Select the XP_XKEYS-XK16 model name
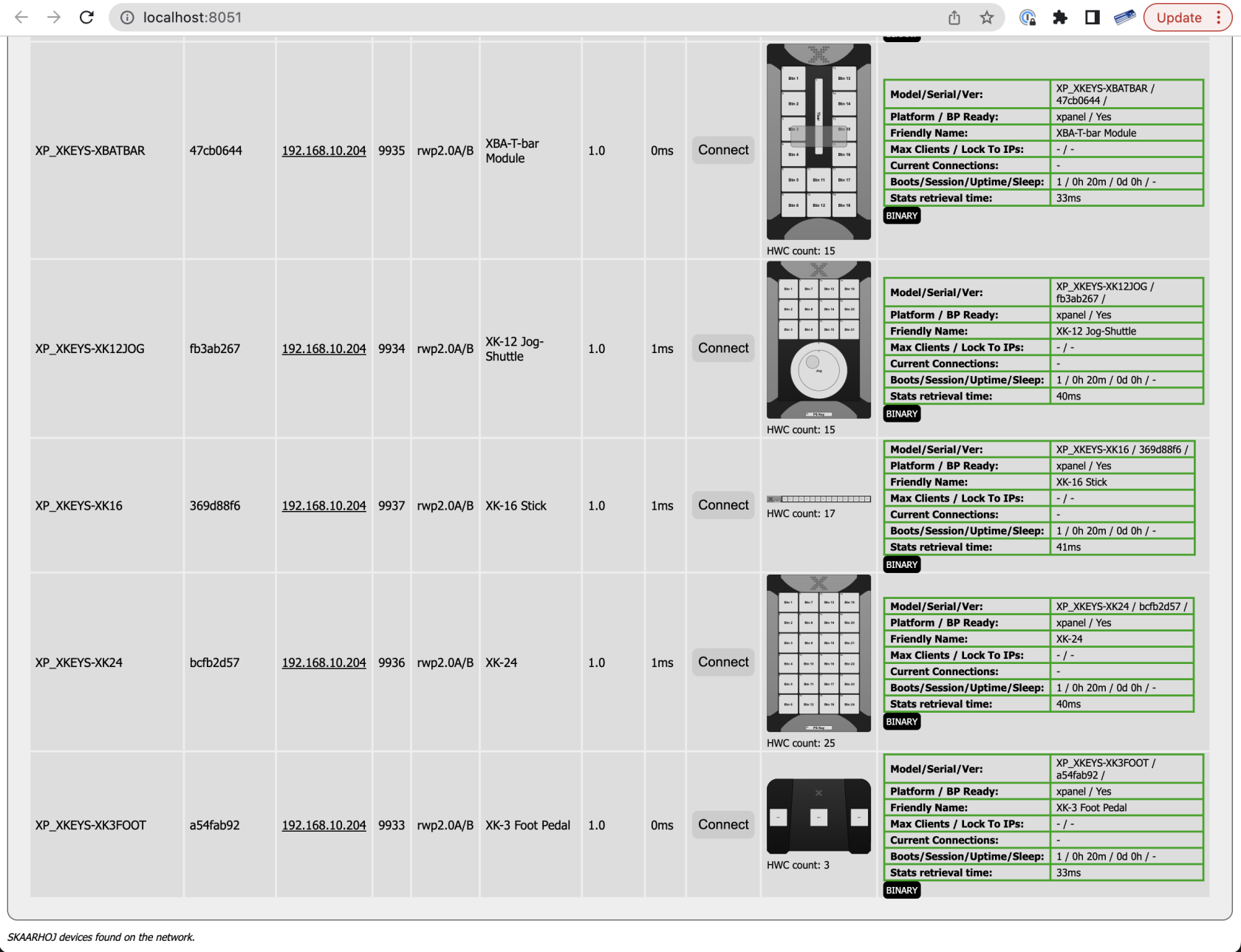The image size is (1241, 952). [x=79, y=506]
